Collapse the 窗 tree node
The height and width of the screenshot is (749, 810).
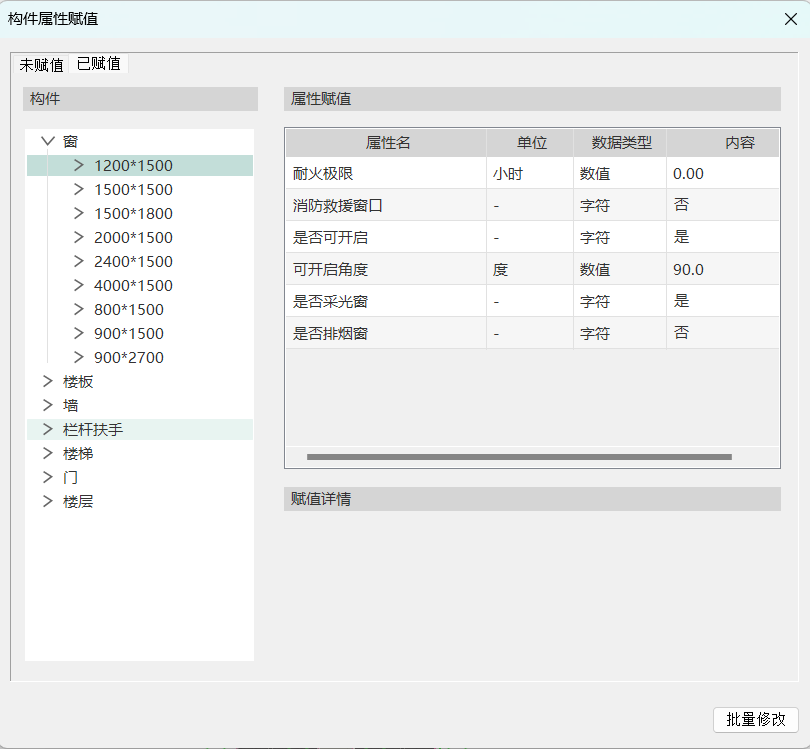[x=47, y=142]
